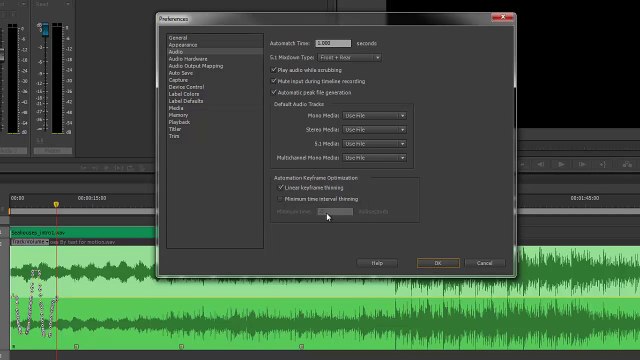Select Label Colors in the Preferences list
Viewport: 640px width, 360px height.
[x=184, y=94]
